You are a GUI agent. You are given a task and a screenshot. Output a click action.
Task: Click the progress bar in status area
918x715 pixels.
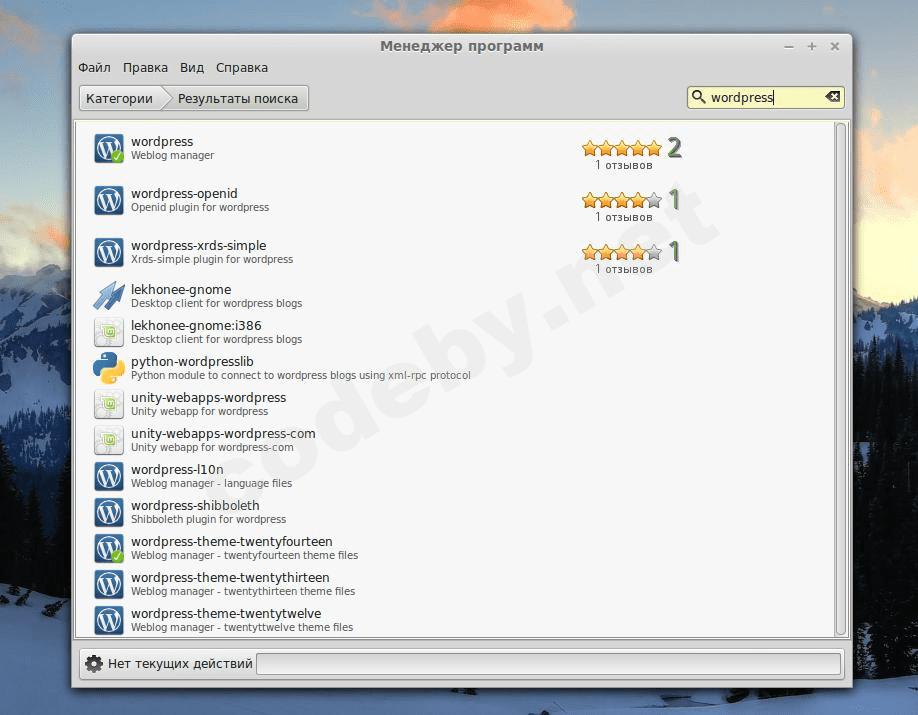point(549,663)
